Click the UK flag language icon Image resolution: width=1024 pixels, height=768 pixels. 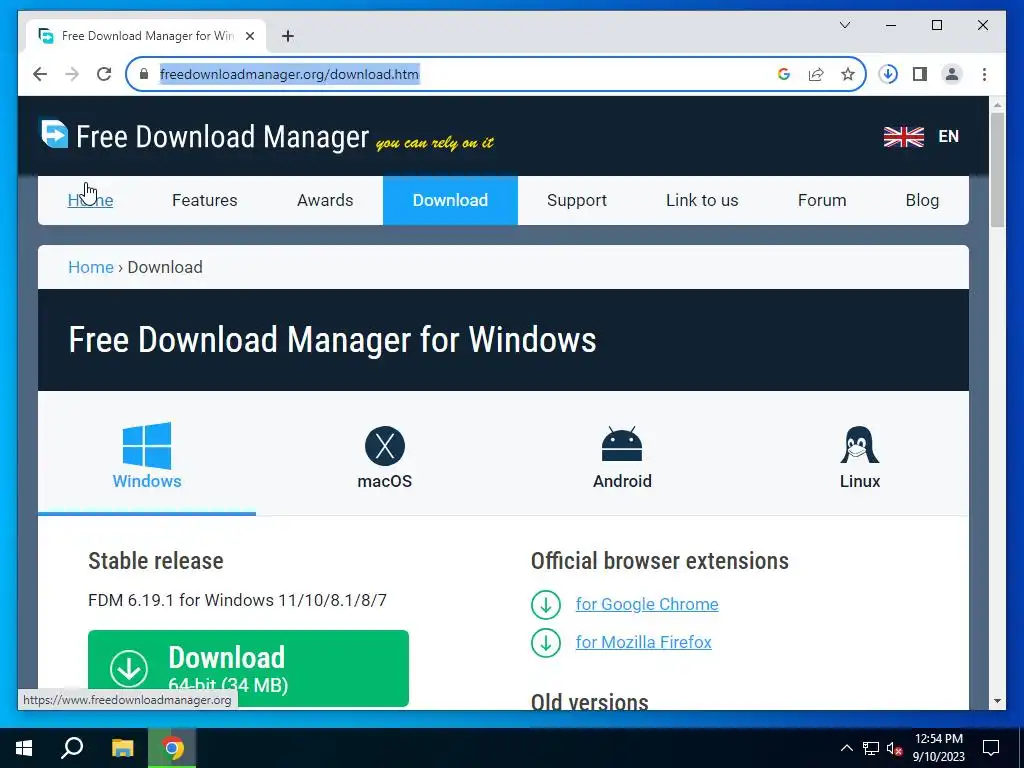pos(903,136)
